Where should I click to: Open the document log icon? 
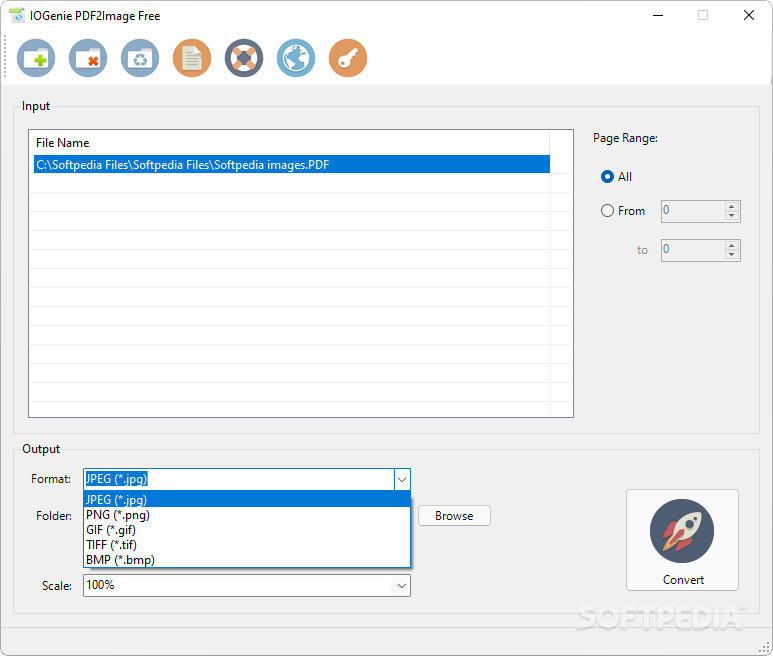[192, 58]
